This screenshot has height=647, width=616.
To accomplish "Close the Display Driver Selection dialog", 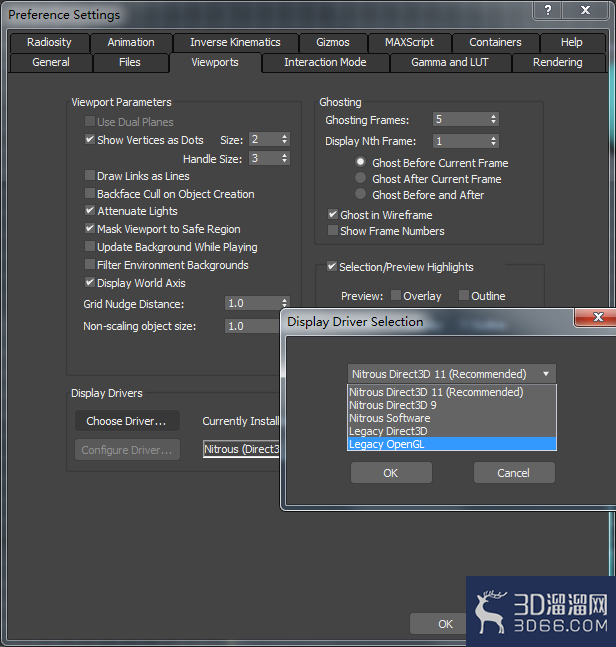I will [x=597, y=317].
